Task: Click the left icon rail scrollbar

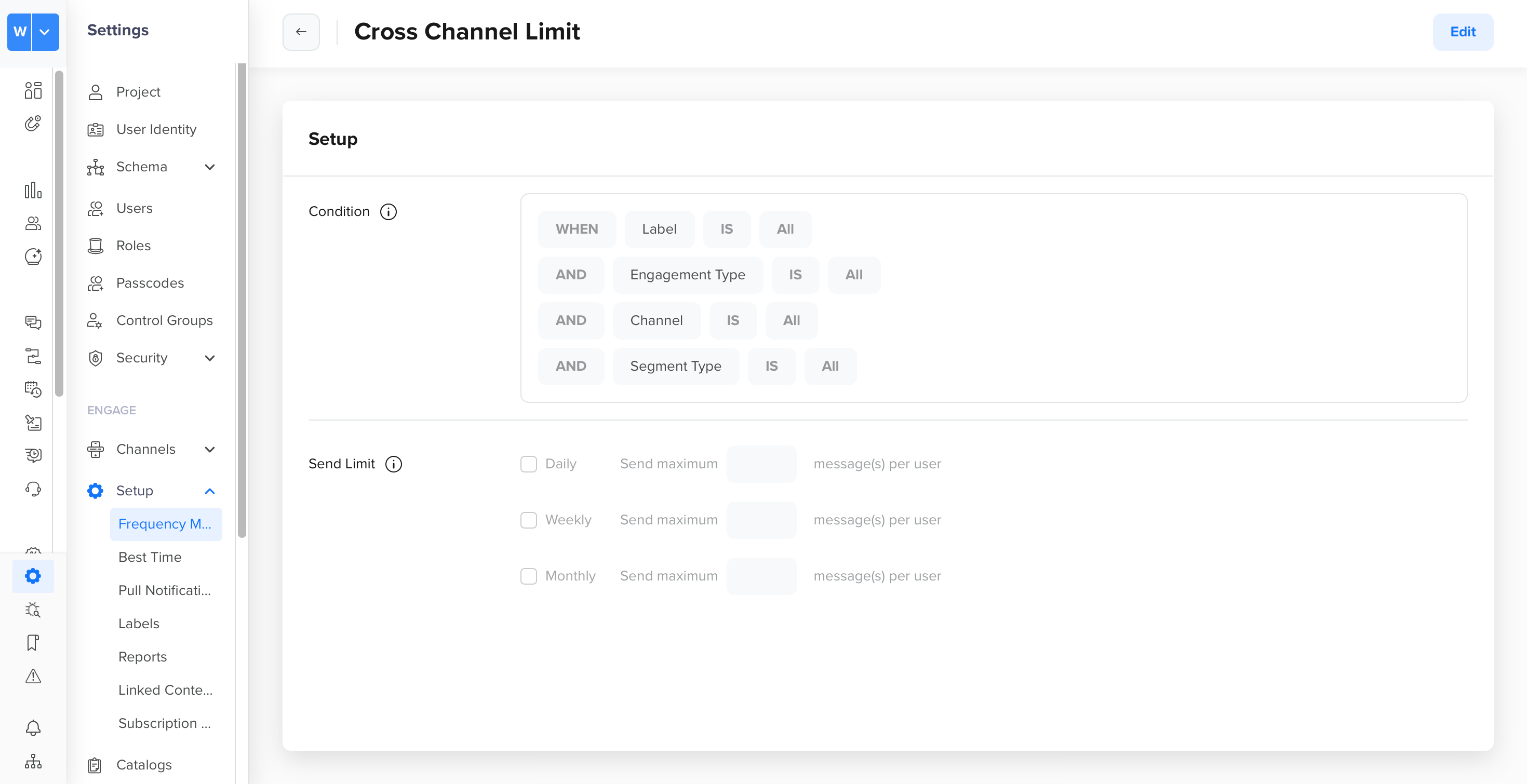Action: (x=59, y=233)
